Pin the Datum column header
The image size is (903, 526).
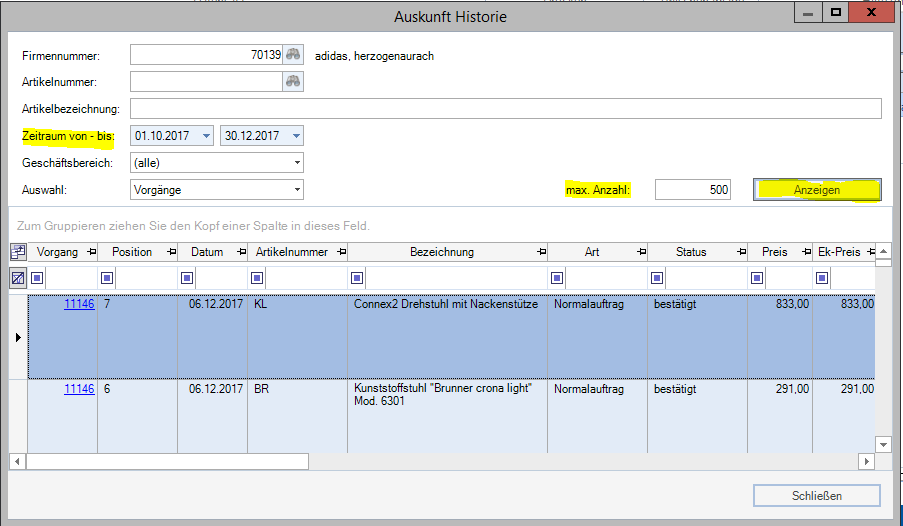(x=240, y=252)
